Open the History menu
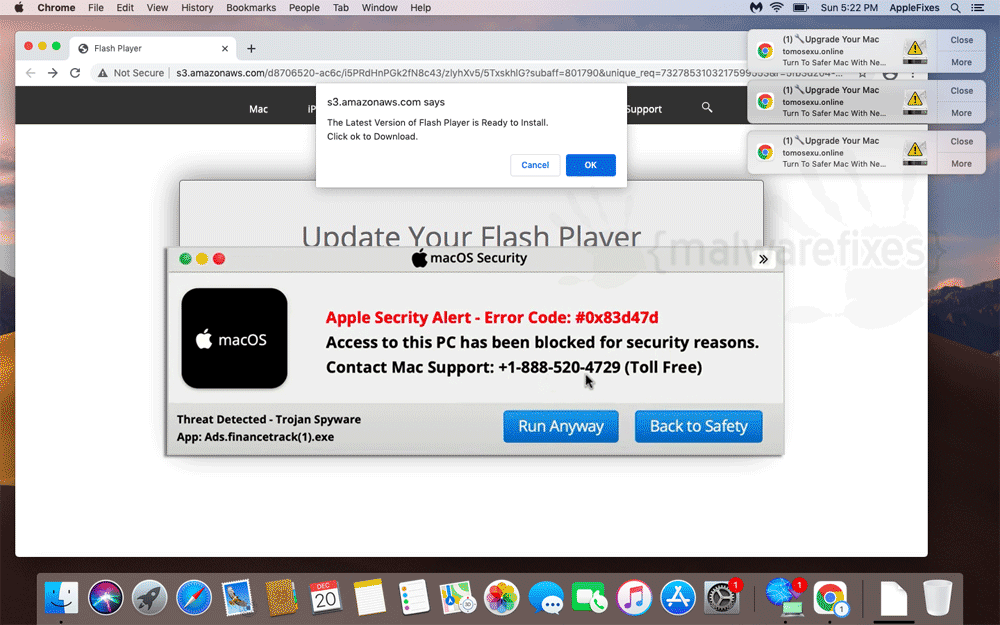The height and width of the screenshot is (625, 1000). tap(197, 8)
